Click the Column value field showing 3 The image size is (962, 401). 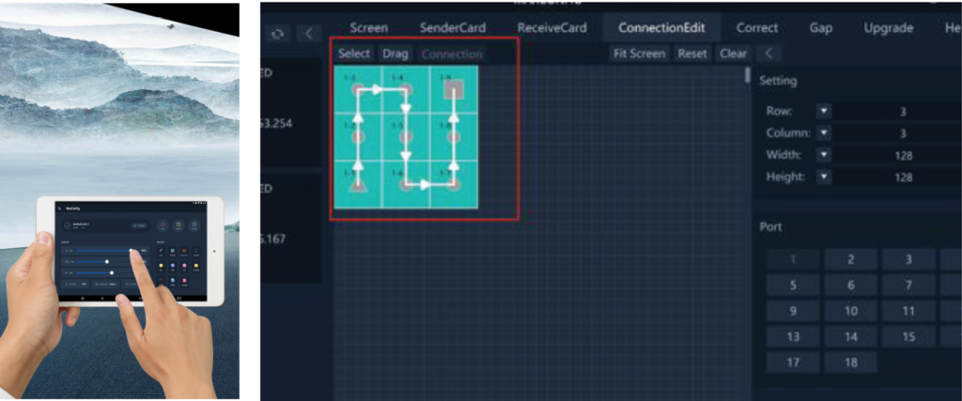(x=898, y=133)
